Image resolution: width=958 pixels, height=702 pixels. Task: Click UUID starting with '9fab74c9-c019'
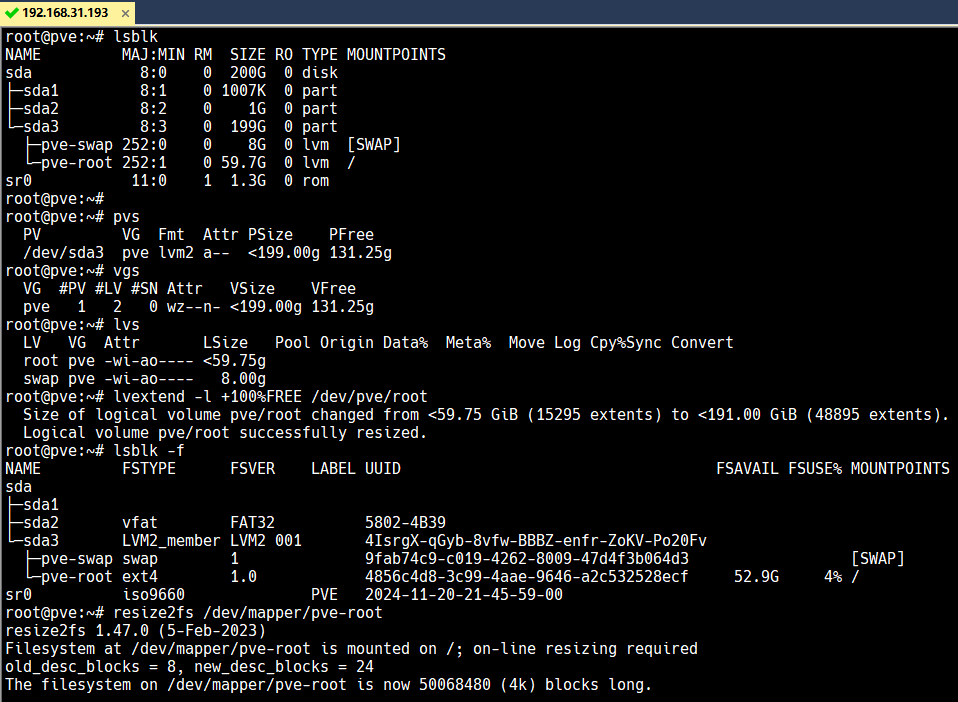[x=527, y=559]
